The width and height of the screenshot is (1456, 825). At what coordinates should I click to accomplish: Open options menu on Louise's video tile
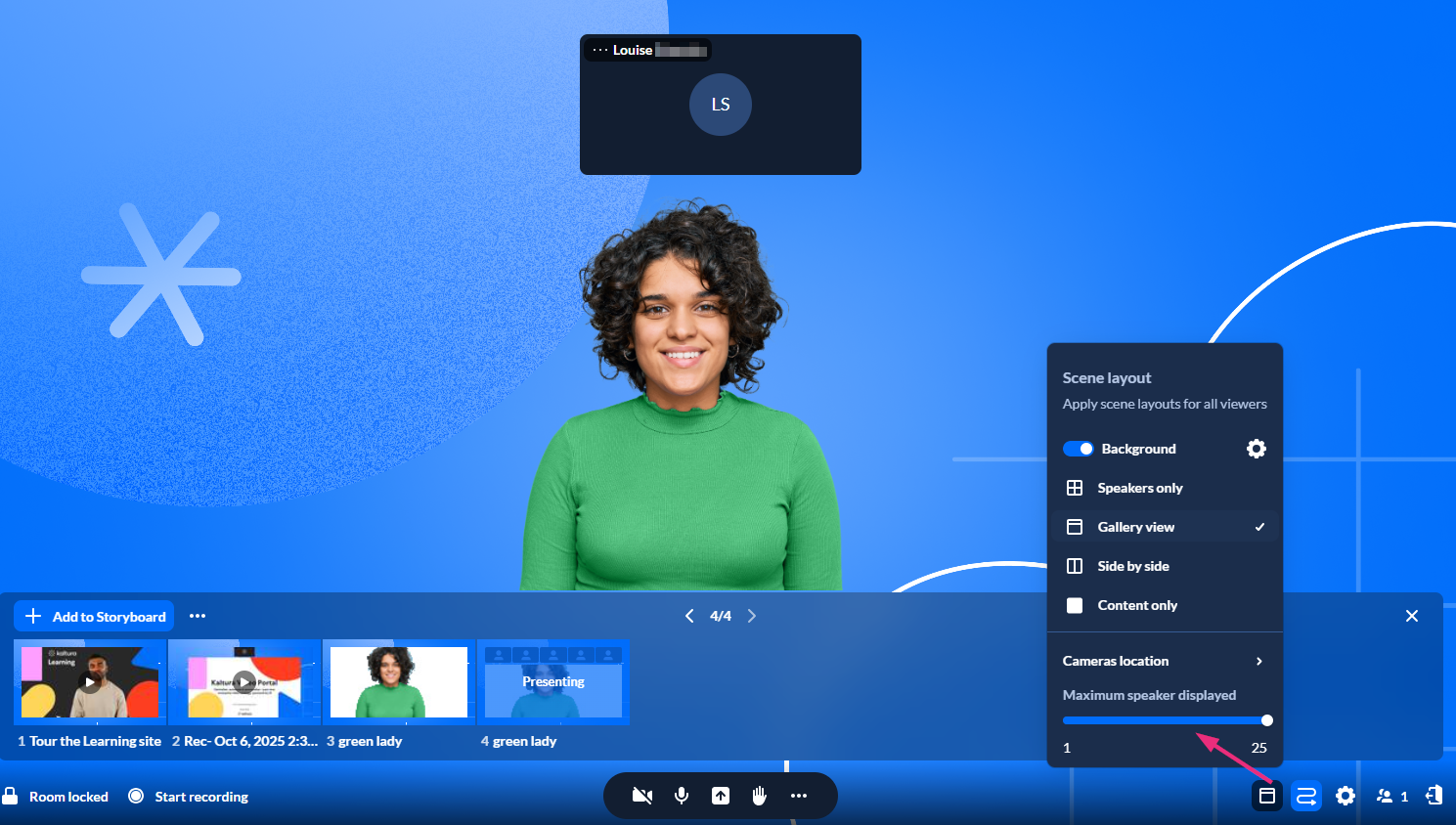point(600,50)
